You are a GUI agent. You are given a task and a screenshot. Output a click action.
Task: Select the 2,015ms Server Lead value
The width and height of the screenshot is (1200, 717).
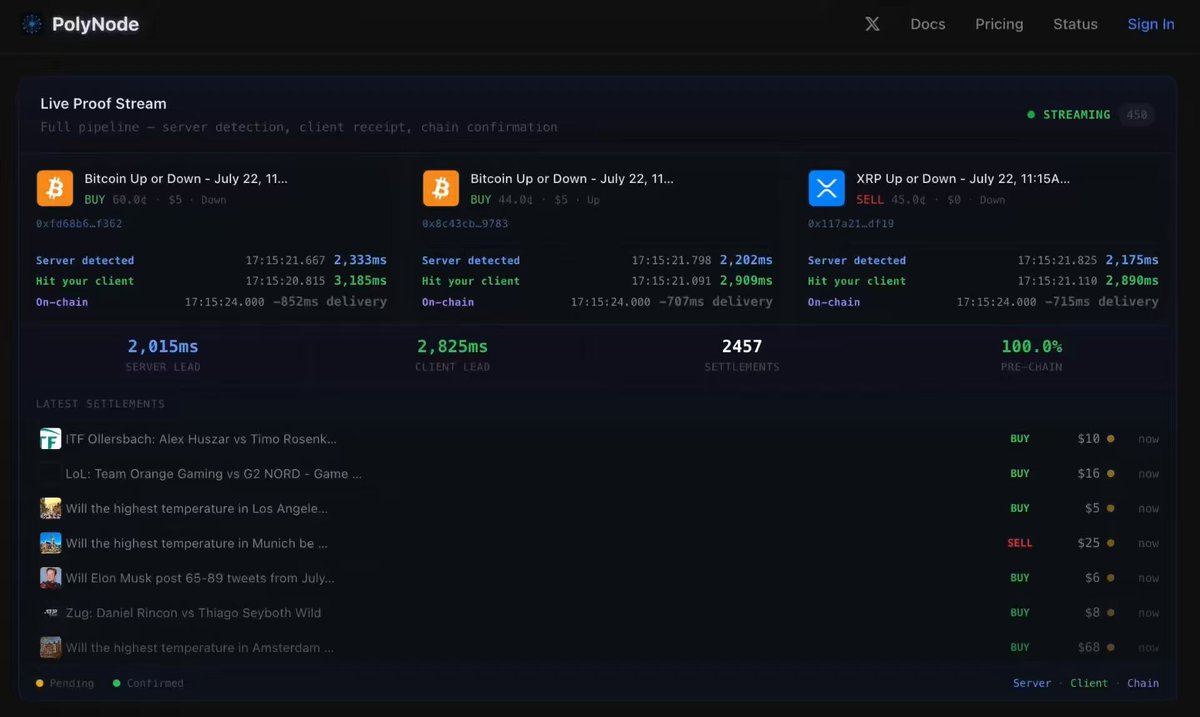163,346
